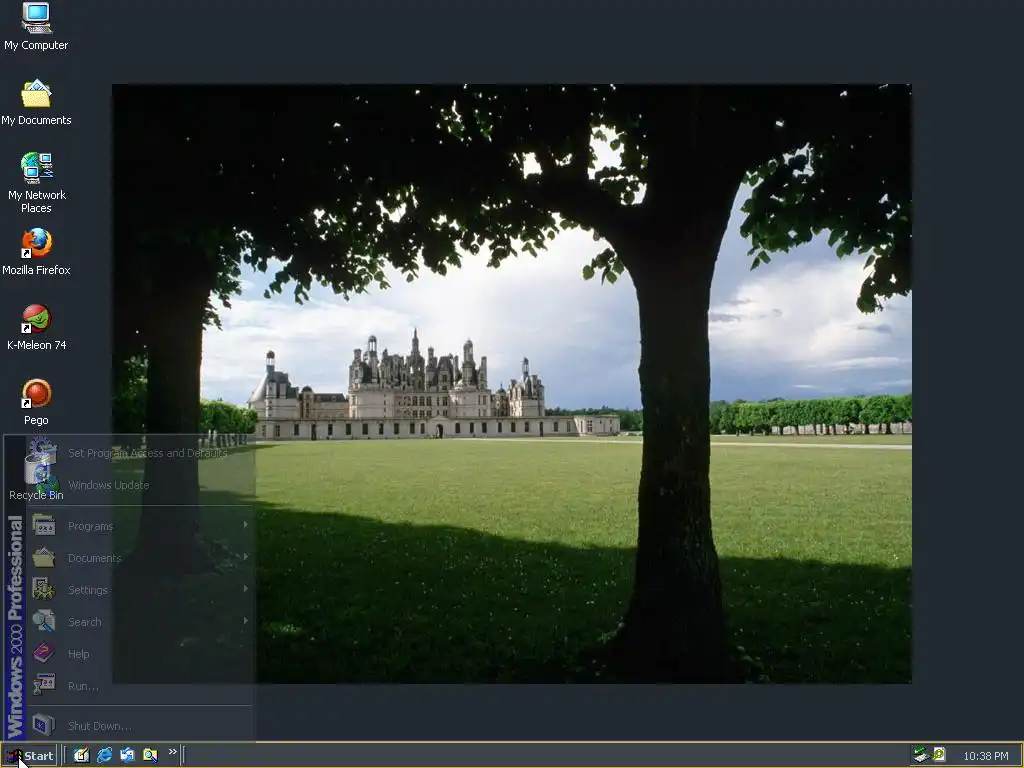Click the notepad-with-pencil Quick Launch icon

point(82,755)
